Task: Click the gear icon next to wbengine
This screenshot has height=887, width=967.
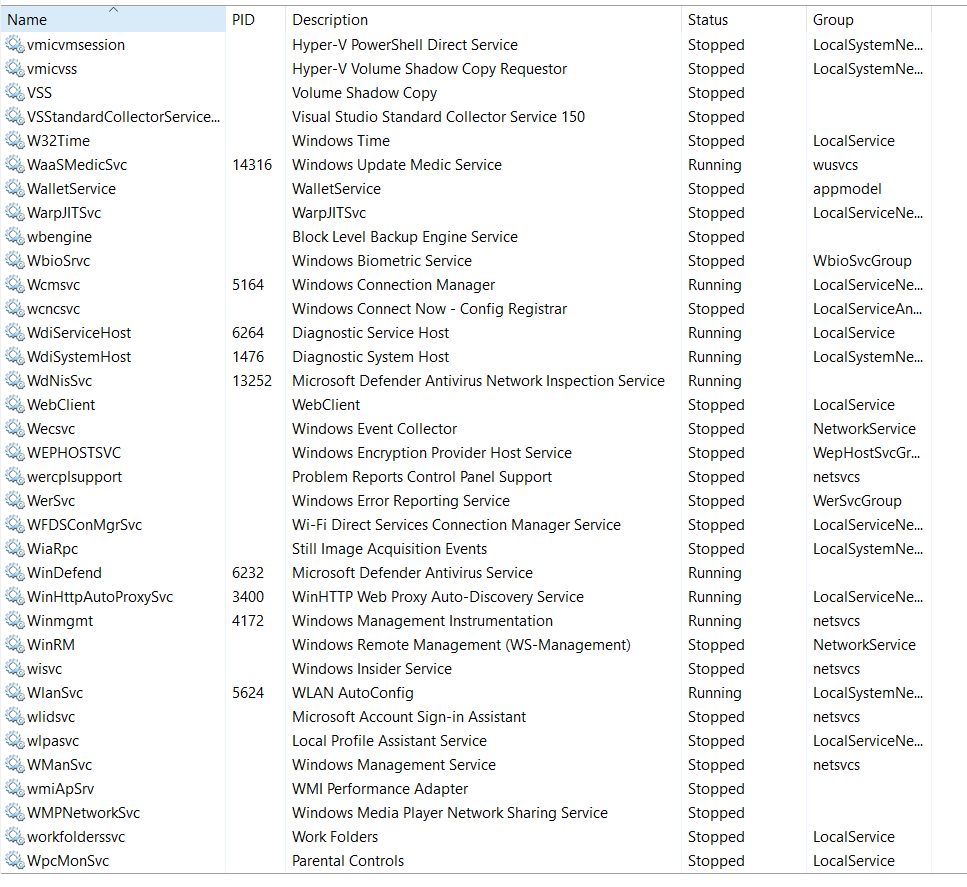Action: tap(15, 237)
